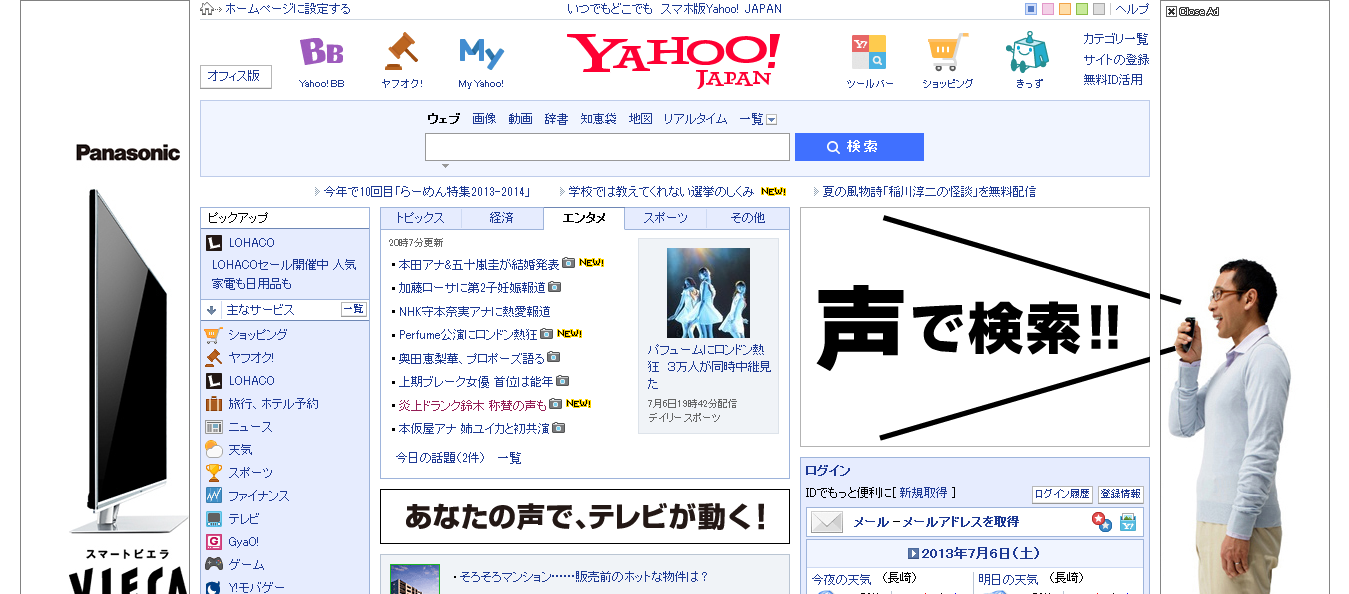Click 一覧 button in 主なサービス header

coord(354,310)
